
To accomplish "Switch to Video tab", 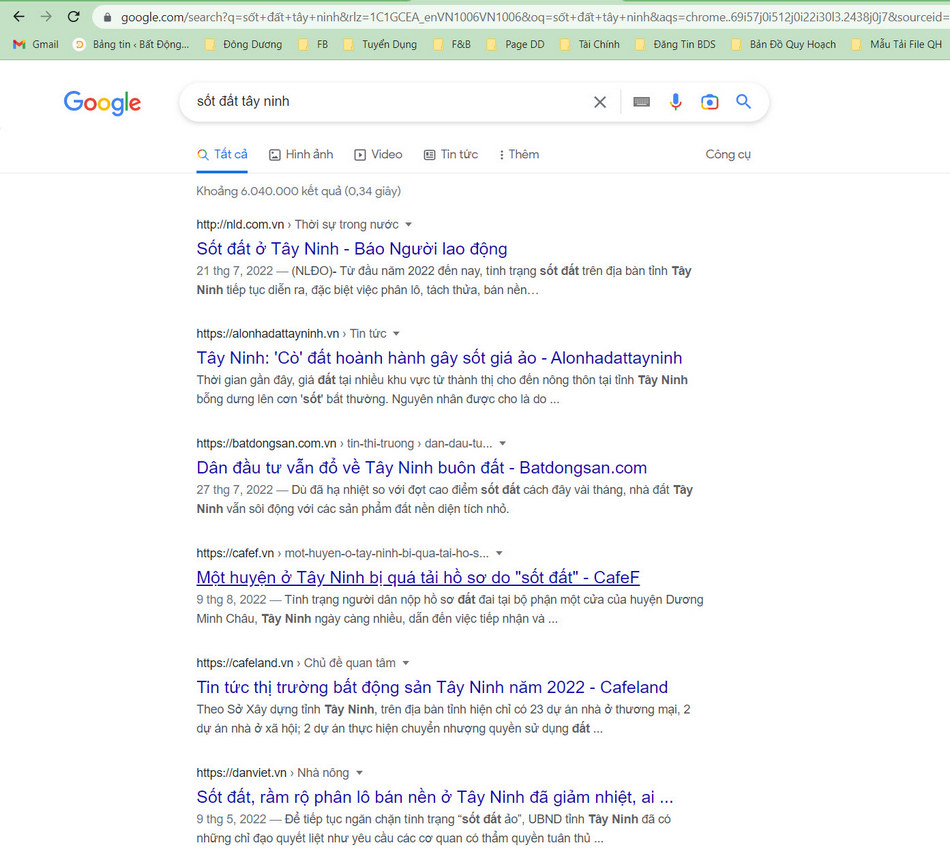I will [378, 154].
